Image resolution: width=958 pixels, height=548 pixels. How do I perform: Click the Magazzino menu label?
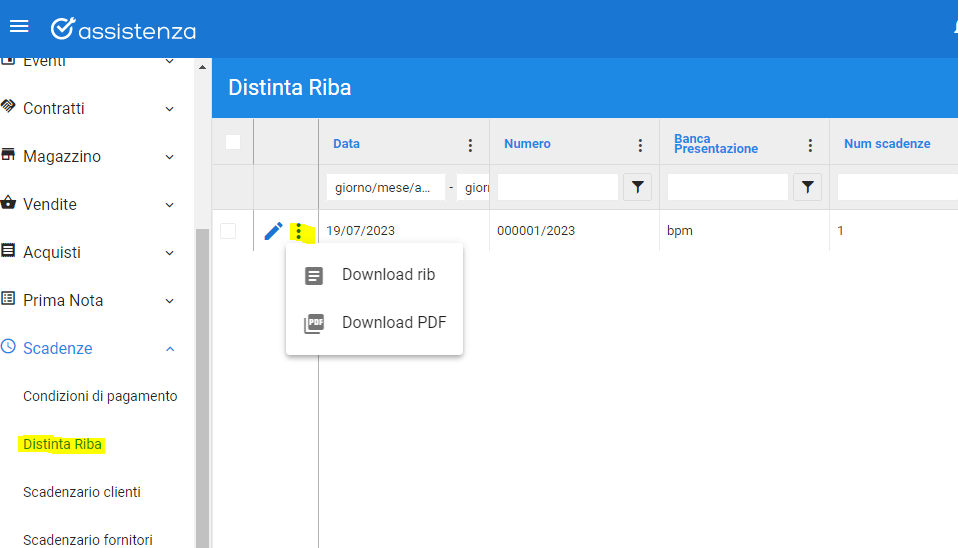tap(62, 156)
